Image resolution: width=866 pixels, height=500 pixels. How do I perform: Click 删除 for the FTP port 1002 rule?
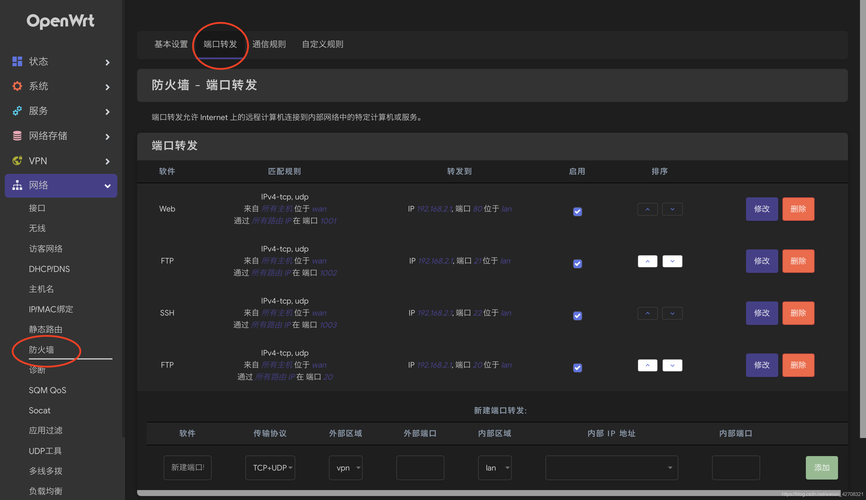[798, 261]
